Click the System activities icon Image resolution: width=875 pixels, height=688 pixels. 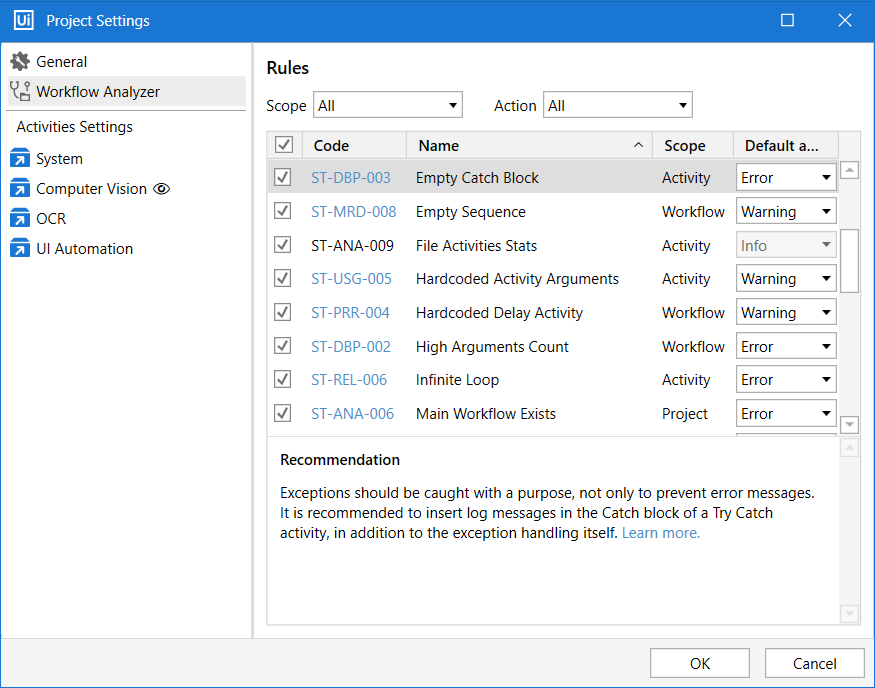tap(20, 158)
